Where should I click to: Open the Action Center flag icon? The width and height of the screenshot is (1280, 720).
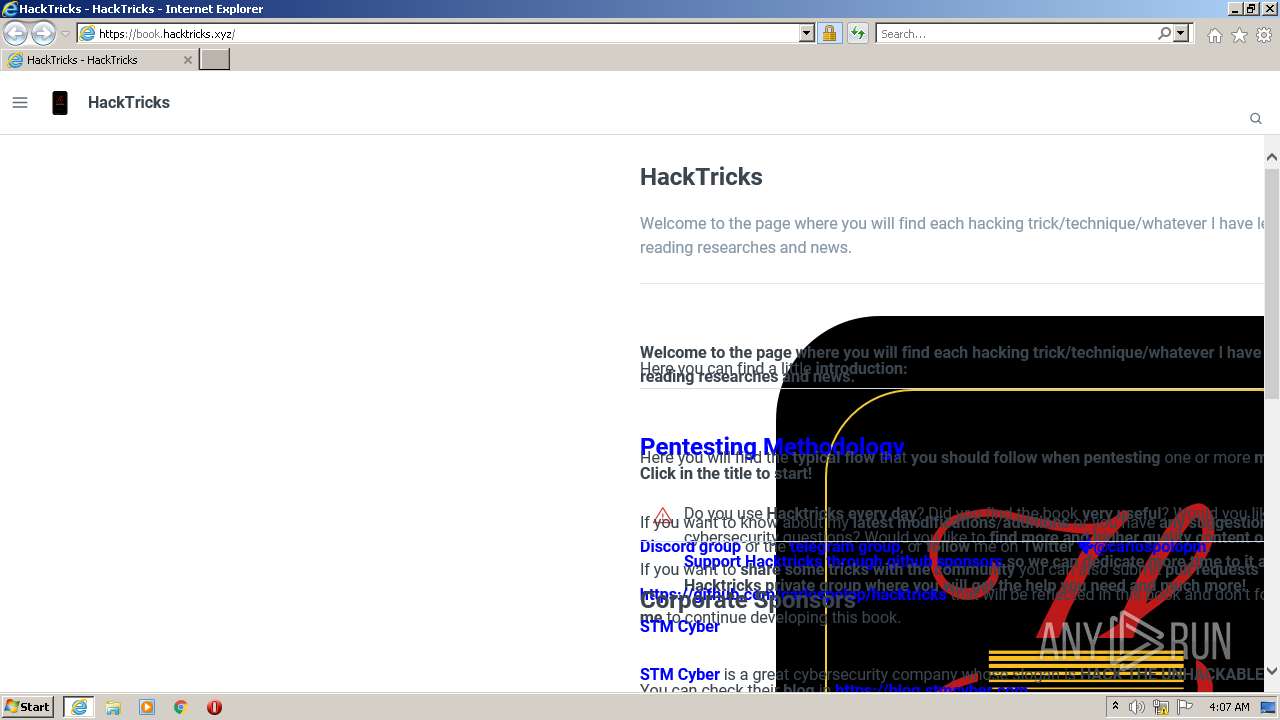click(x=1185, y=707)
